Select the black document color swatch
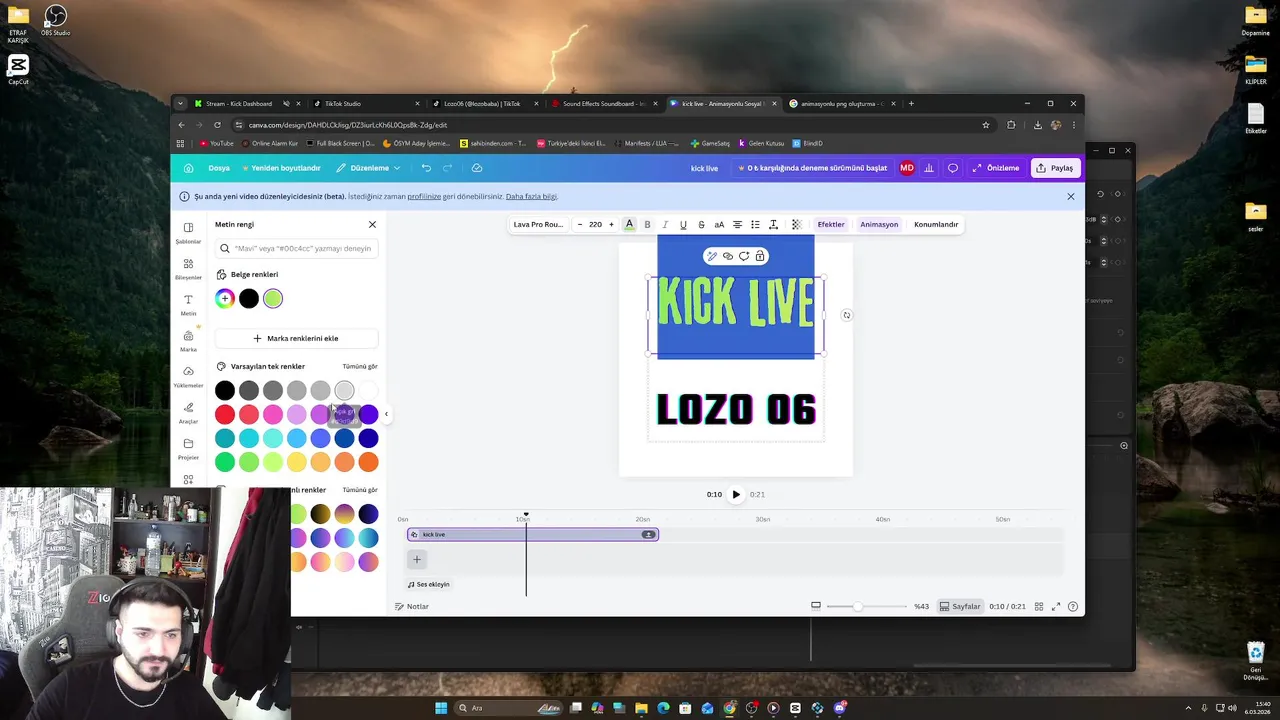Screen dimensions: 1280x720 point(249,298)
